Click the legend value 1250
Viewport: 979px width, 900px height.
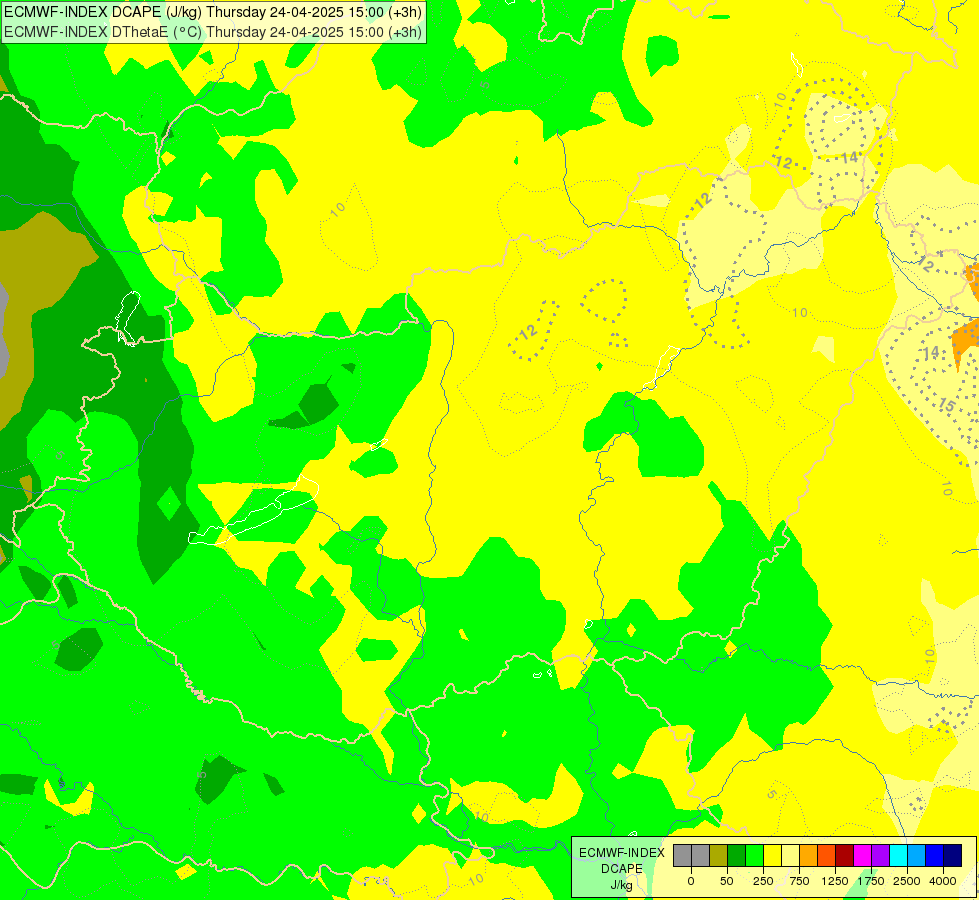click(835, 881)
